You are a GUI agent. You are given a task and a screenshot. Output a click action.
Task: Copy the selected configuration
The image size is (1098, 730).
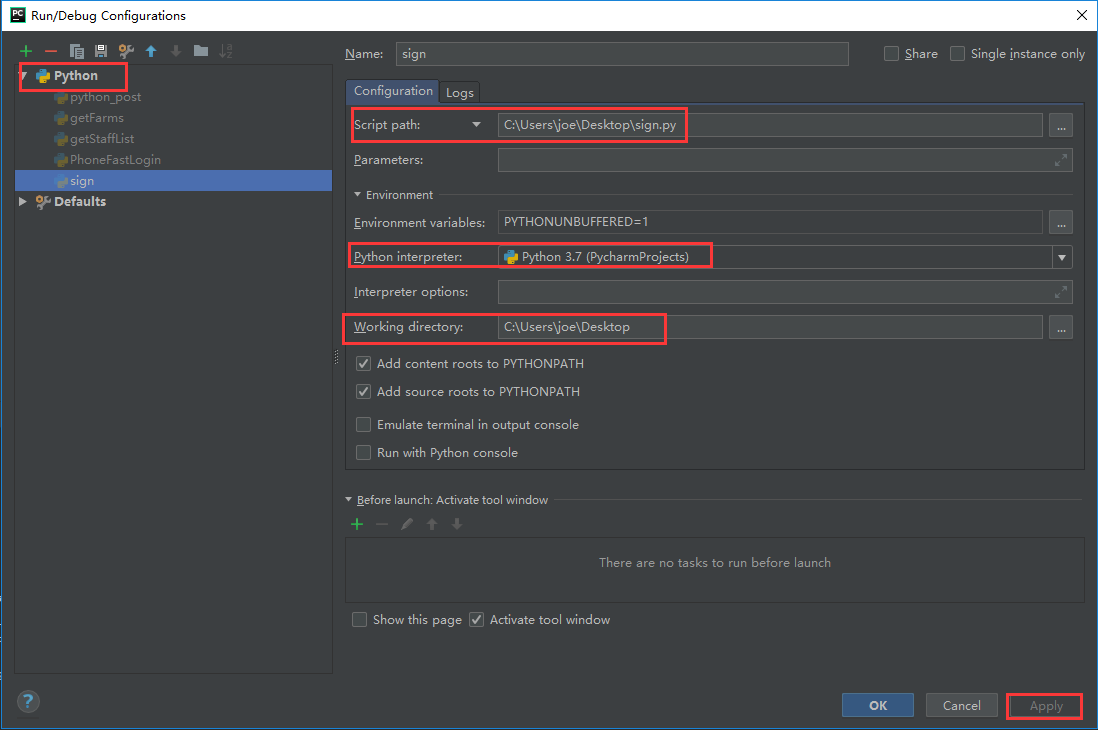tap(76, 51)
